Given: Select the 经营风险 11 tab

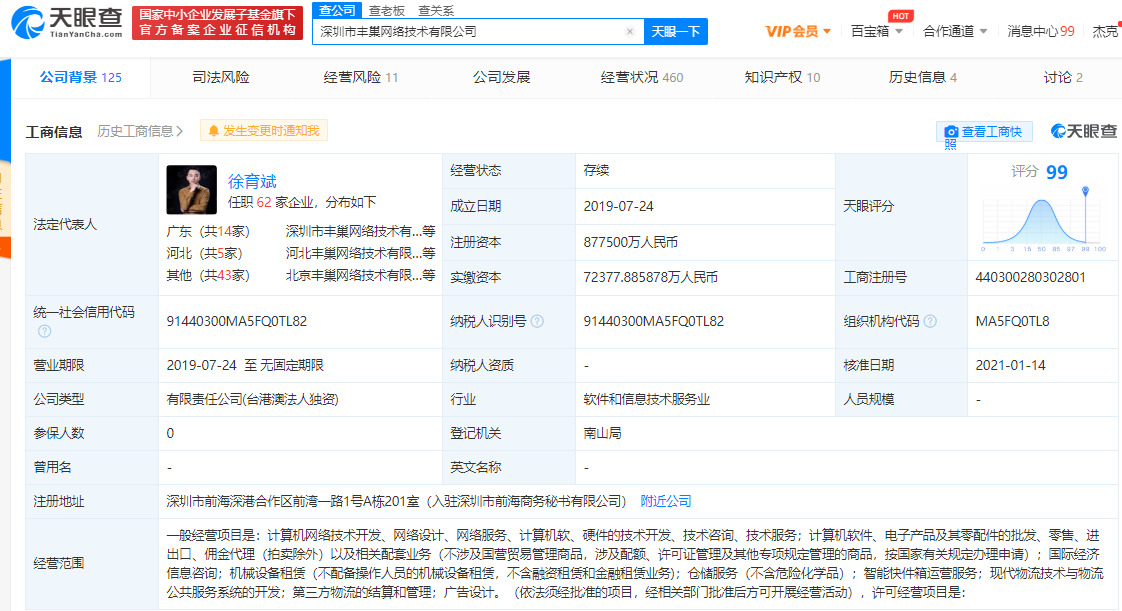Looking at the screenshot, I should coord(360,77).
